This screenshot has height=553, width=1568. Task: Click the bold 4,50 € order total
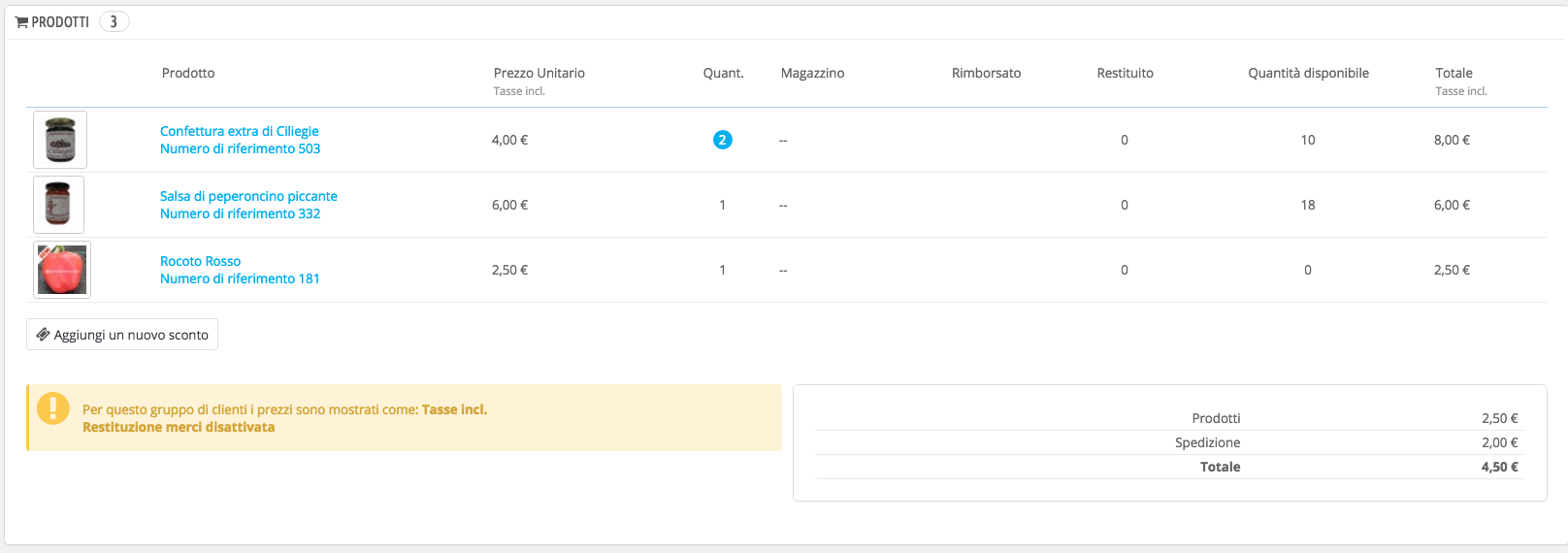point(1499,467)
